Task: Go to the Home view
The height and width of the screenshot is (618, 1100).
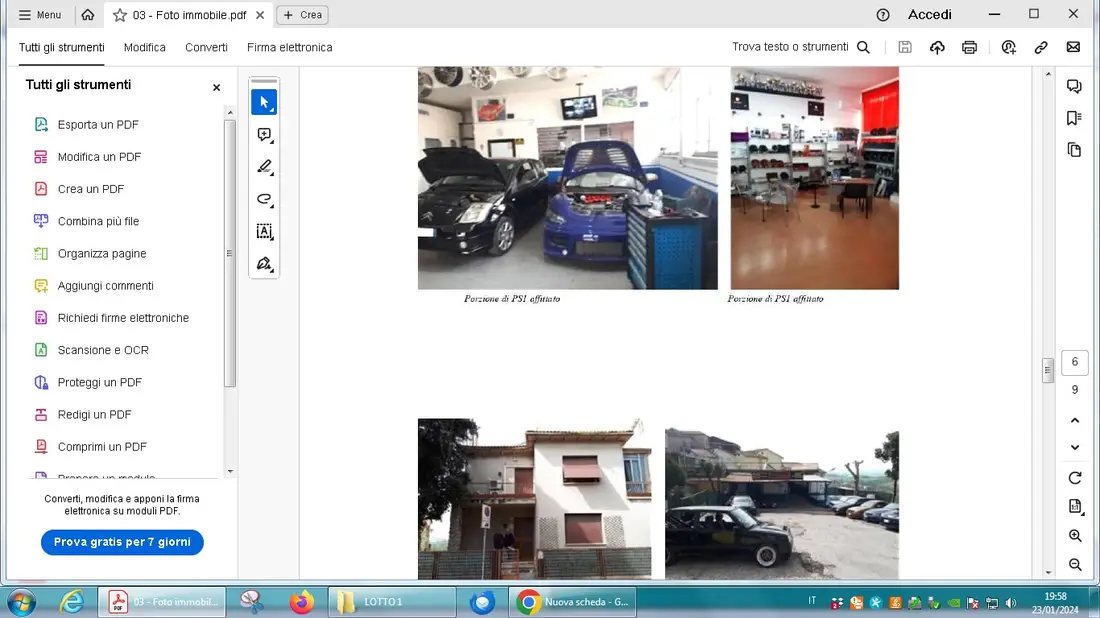Action: 88,15
